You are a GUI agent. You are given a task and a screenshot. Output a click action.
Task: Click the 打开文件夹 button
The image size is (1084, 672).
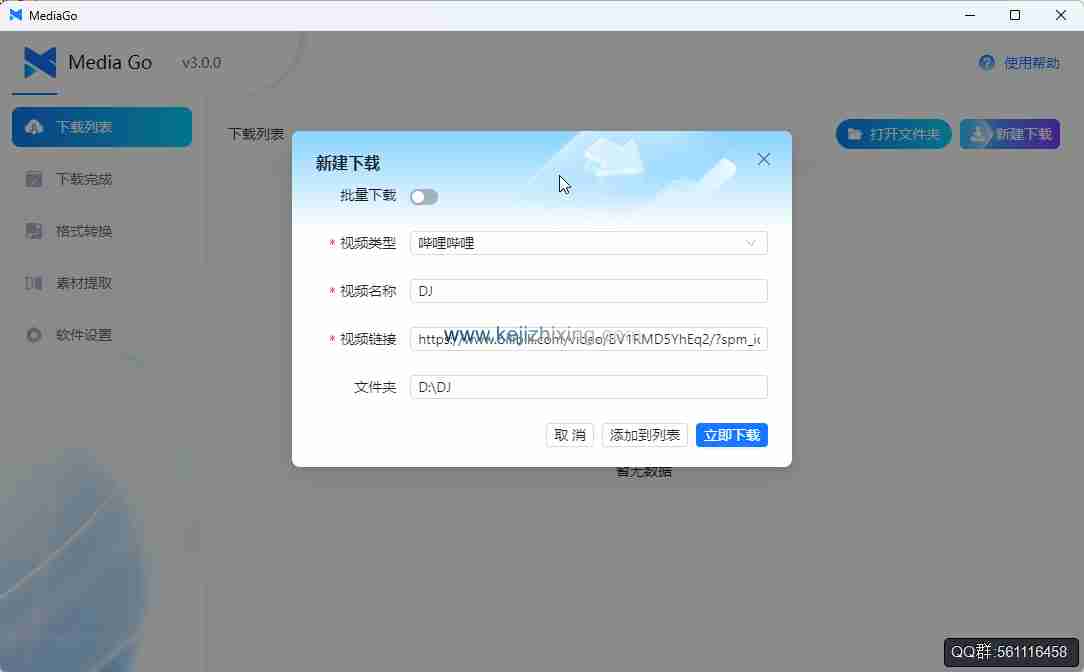pyautogui.click(x=893, y=133)
